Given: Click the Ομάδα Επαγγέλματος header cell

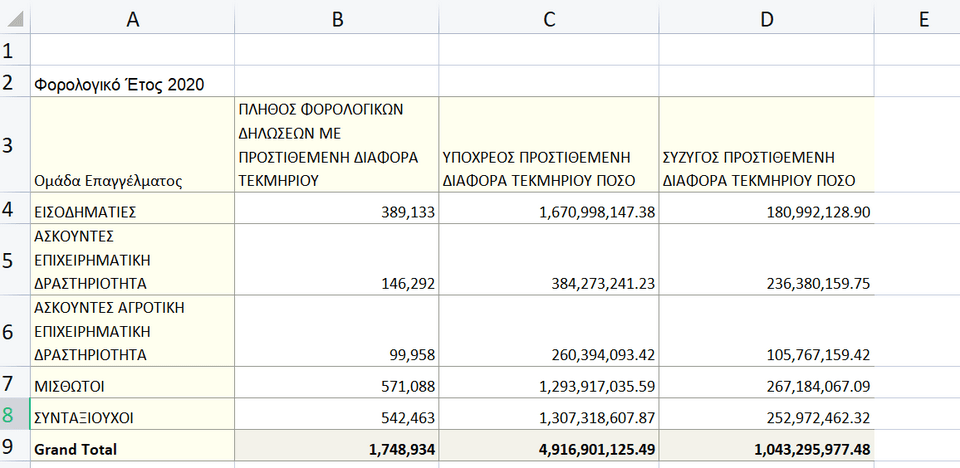Looking at the screenshot, I should 132,145.
